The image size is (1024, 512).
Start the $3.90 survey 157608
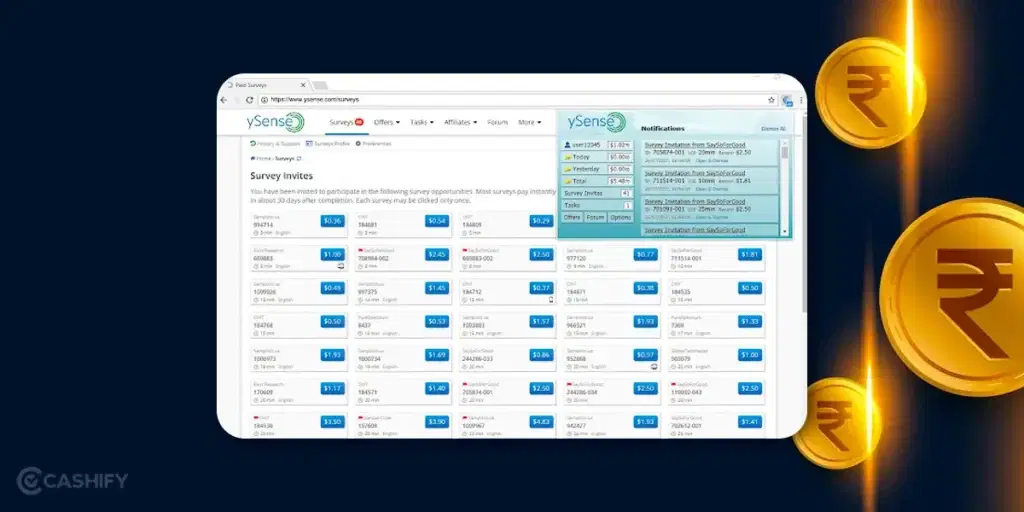click(x=437, y=422)
